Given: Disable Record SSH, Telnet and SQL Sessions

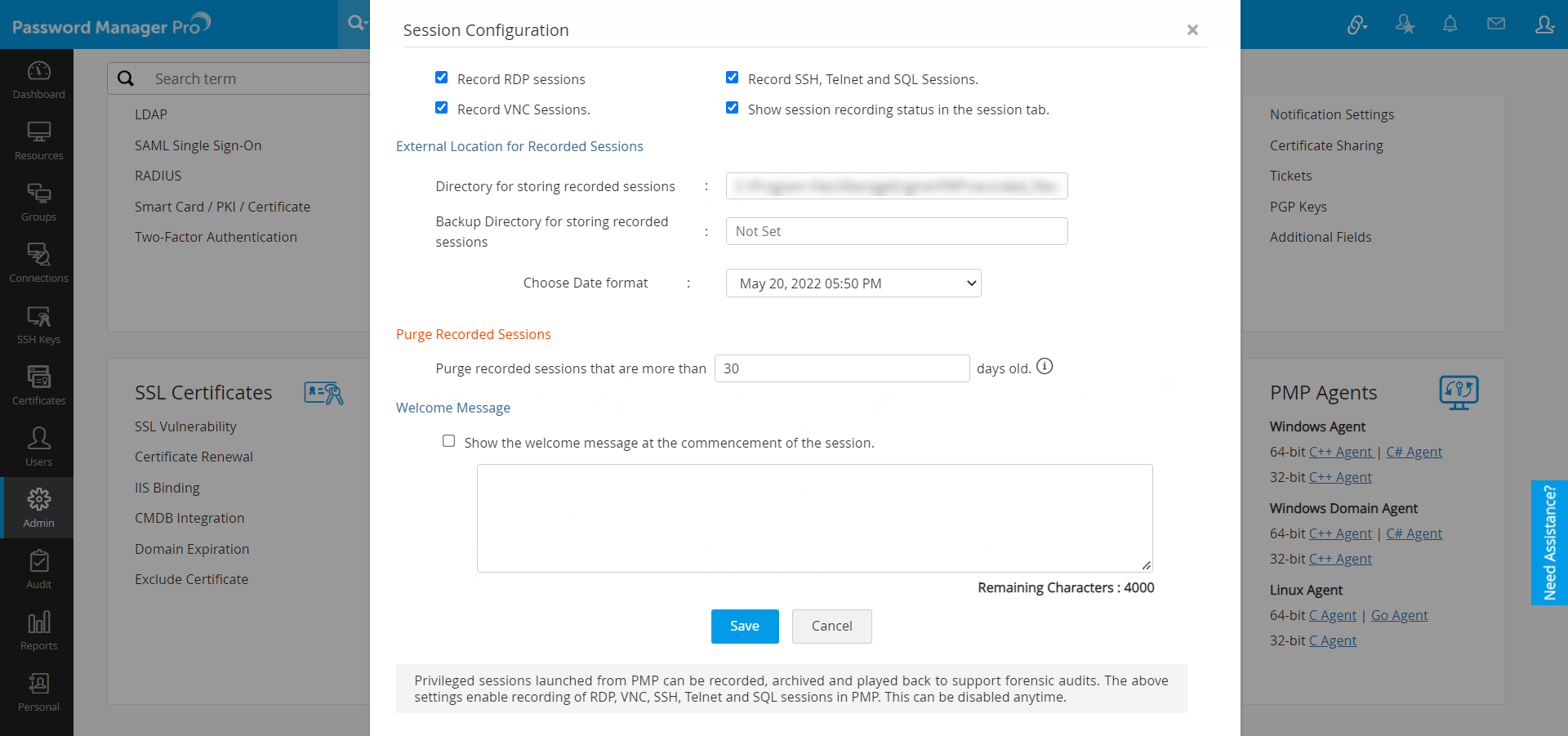Looking at the screenshot, I should point(733,78).
